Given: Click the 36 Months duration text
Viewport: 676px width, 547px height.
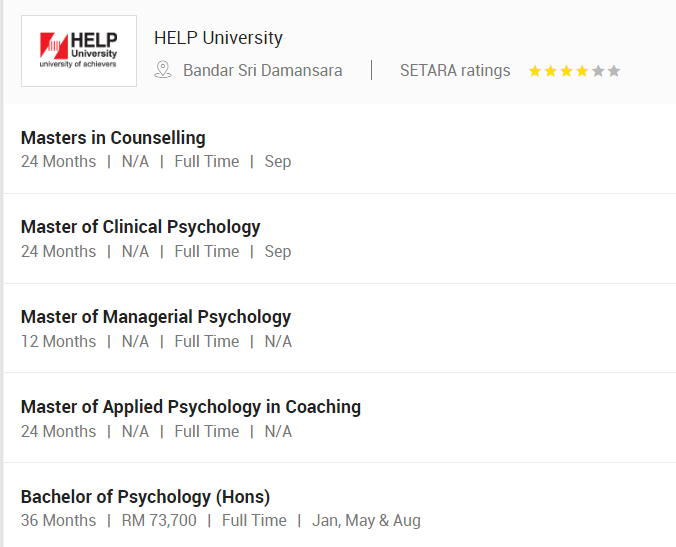Looking at the screenshot, I should (58, 521).
